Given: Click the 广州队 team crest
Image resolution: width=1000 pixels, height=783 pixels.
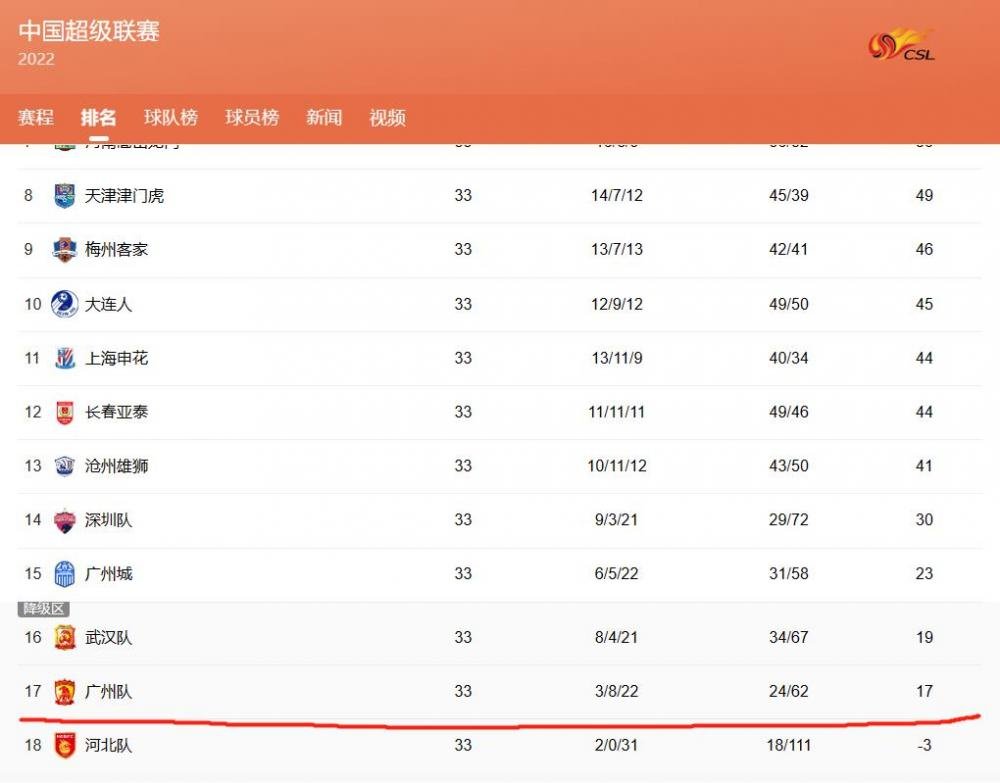Looking at the screenshot, I should pos(64,691).
